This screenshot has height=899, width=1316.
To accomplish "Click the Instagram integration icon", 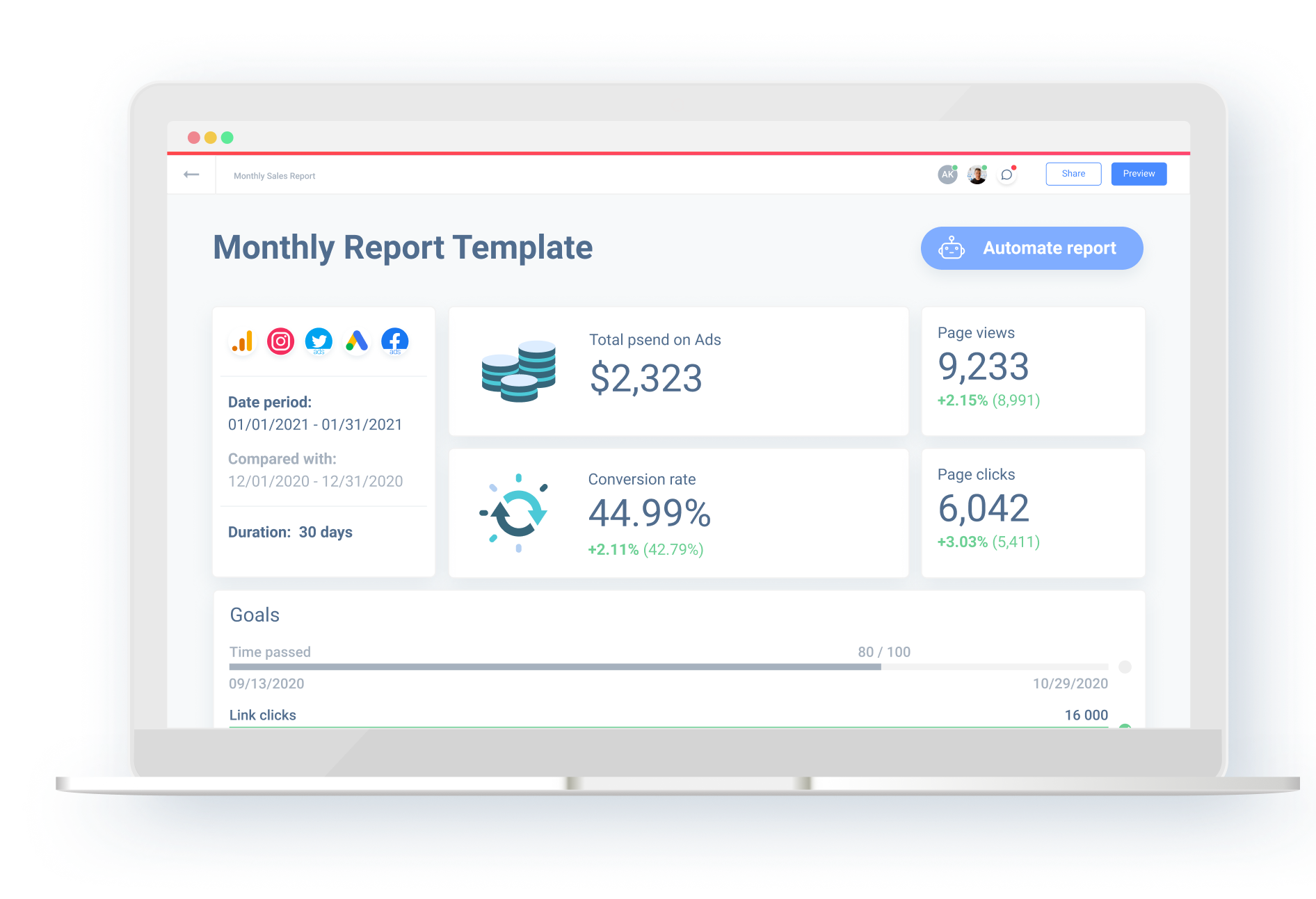I will coord(280,341).
